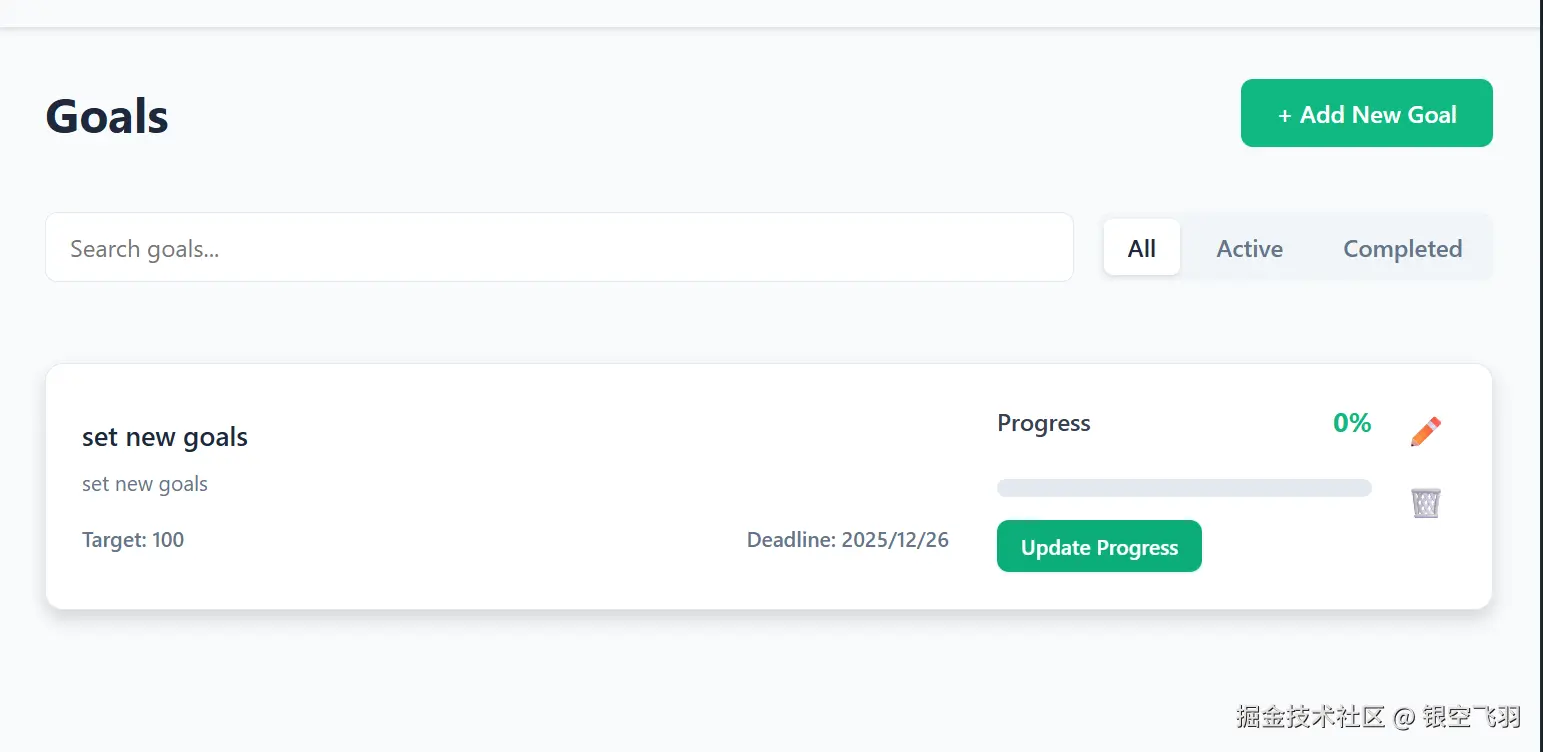Click the Progress label in the goal card
1543x752 pixels.
tap(1043, 423)
